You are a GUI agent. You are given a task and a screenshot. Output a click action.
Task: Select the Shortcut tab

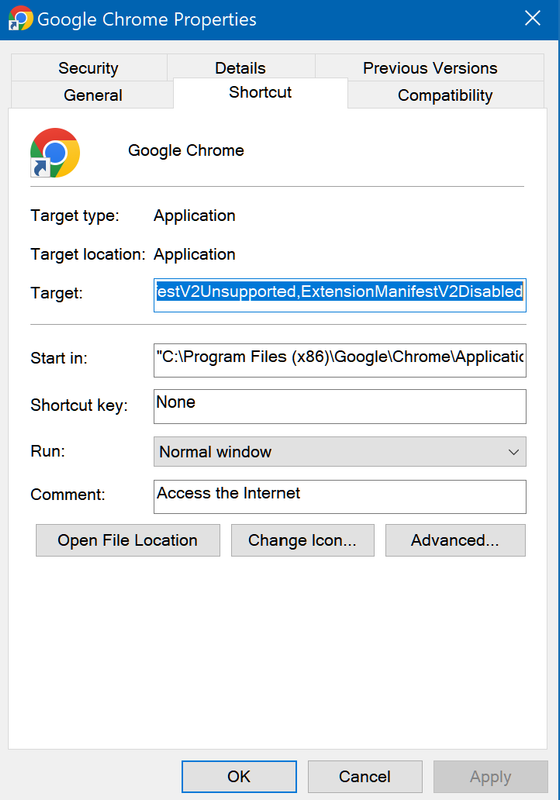click(x=260, y=93)
